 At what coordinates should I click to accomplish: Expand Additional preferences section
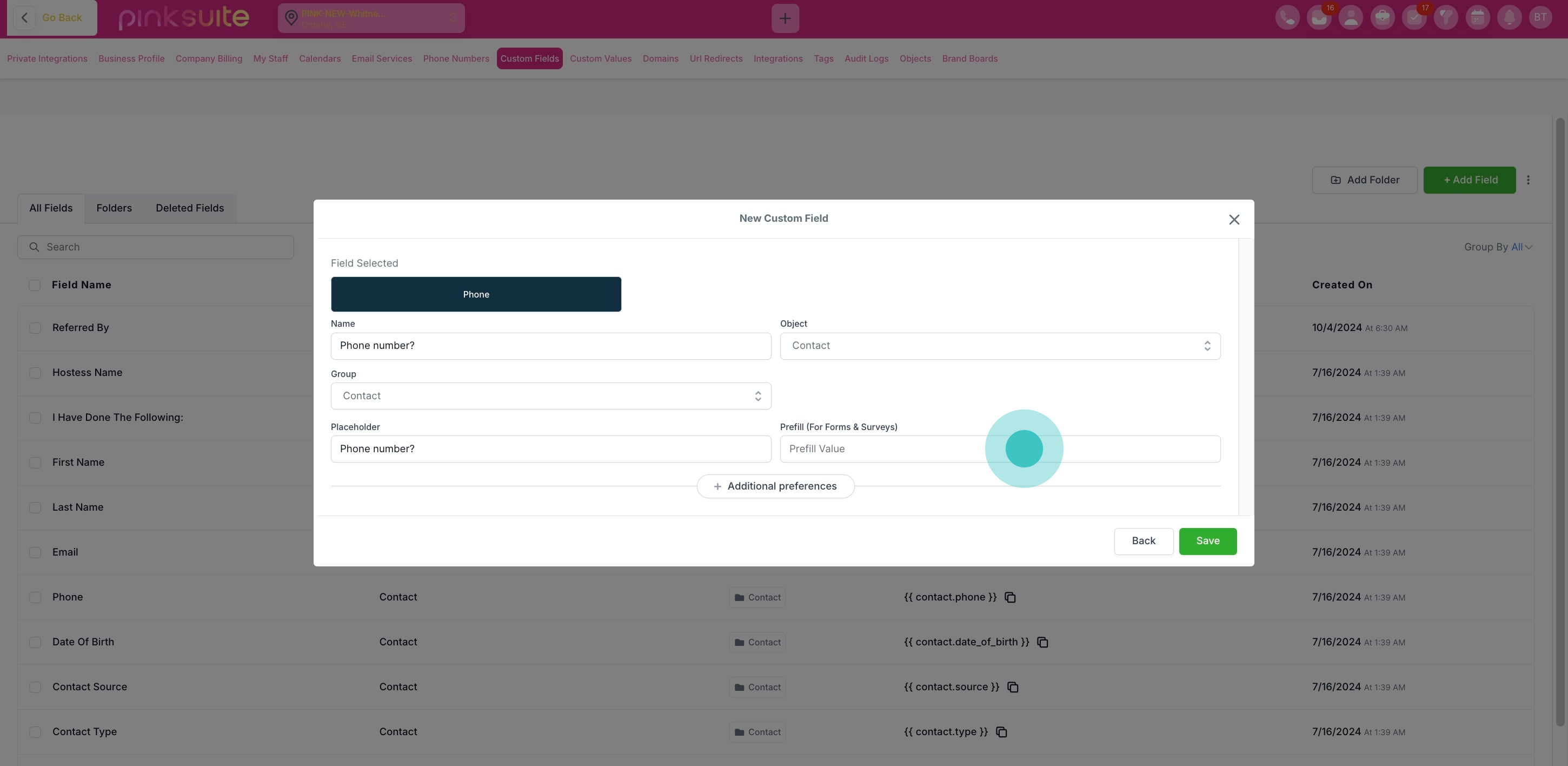click(775, 486)
